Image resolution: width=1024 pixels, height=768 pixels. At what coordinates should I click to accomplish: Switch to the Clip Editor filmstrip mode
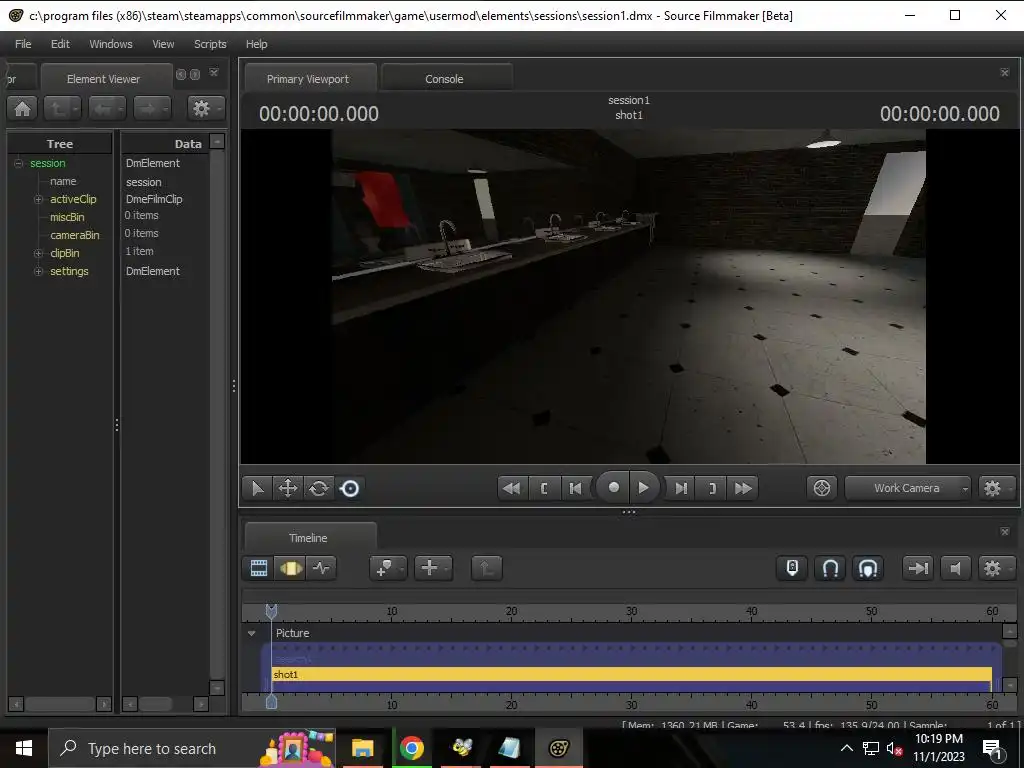[x=259, y=568]
